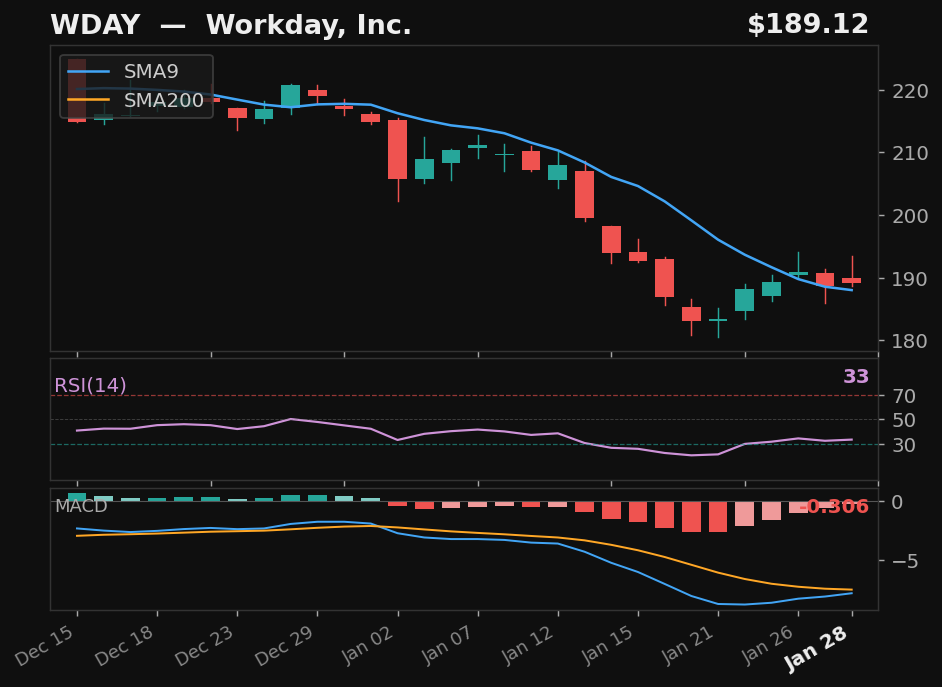Click the RSI value 33
Viewport: 942px width, 687px height.
(856, 377)
